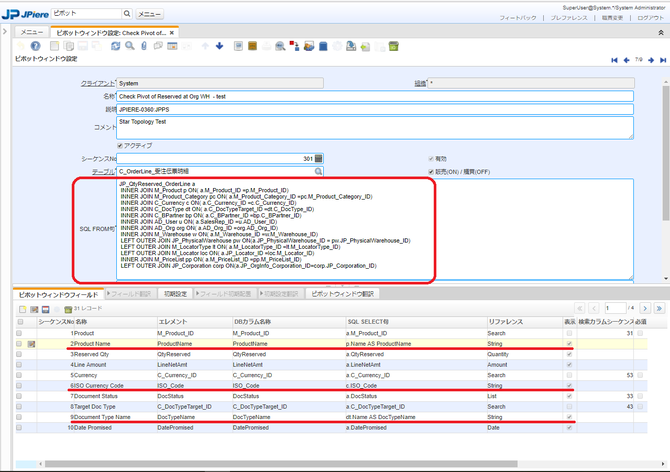The height and width of the screenshot is (472, 670).
Task: Open calculator for シーケンスNo field
Action: point(319,158)
